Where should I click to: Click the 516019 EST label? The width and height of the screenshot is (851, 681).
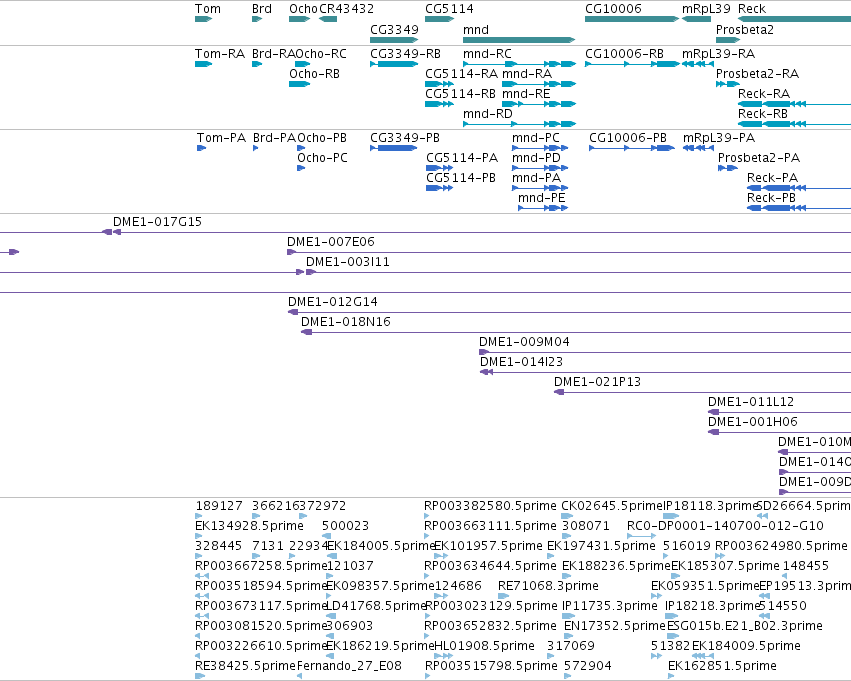click(x=687, y=546)
